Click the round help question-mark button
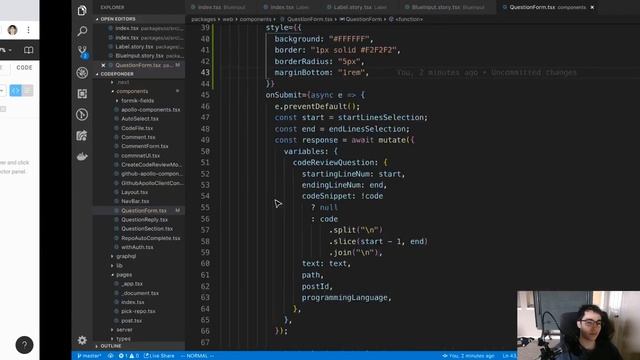 point(24,345)
